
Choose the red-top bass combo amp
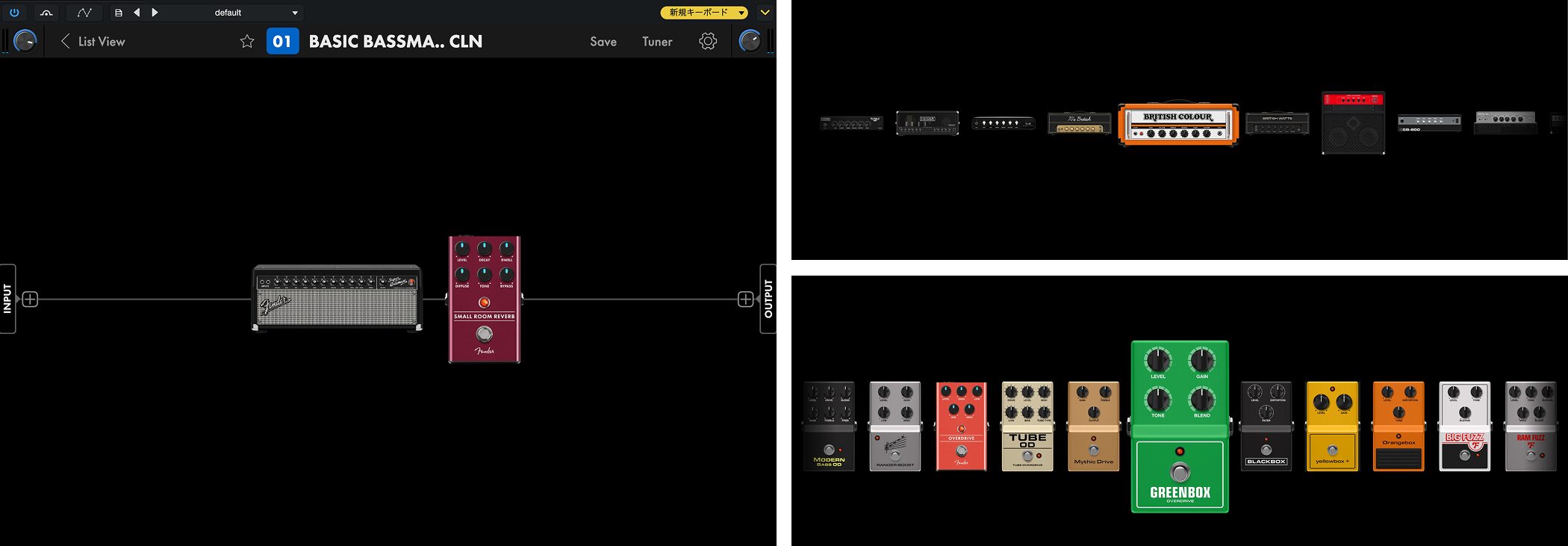(x=1354, y=123)
